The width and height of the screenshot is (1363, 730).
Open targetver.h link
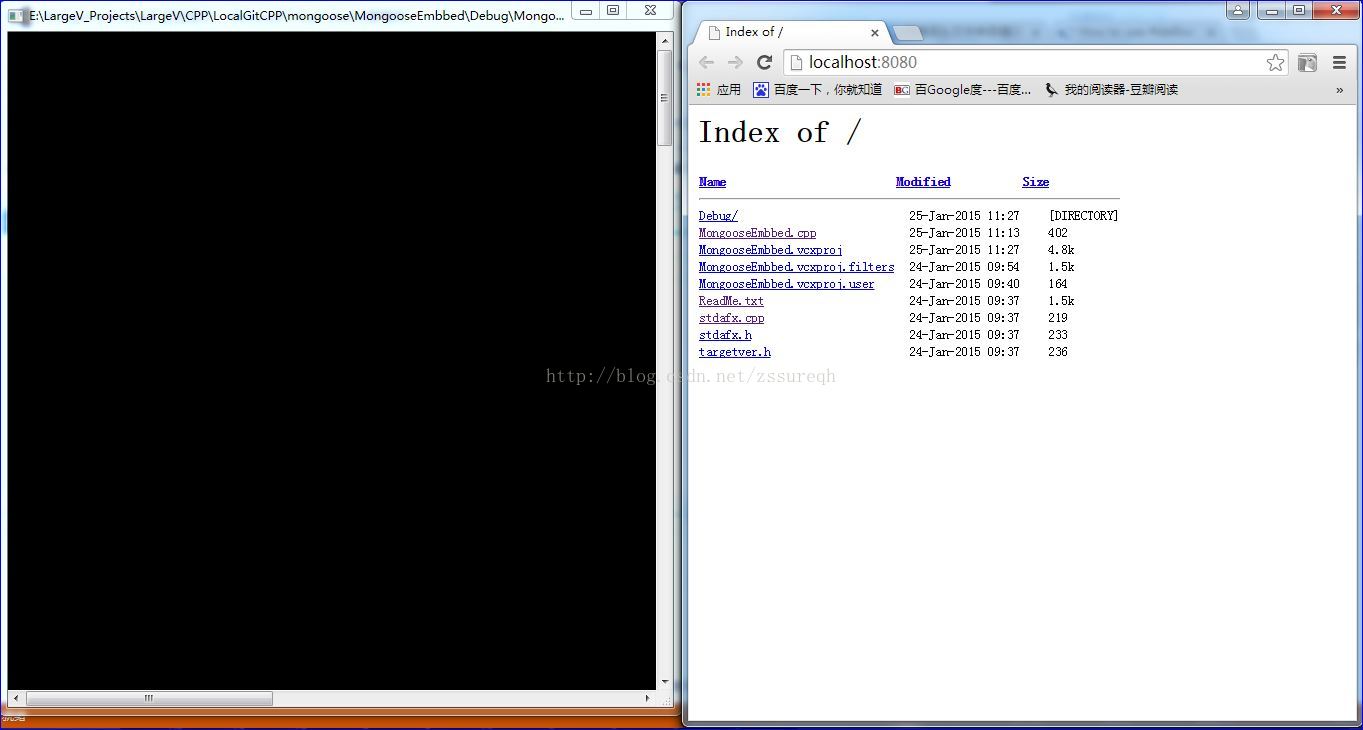point(734,352)
